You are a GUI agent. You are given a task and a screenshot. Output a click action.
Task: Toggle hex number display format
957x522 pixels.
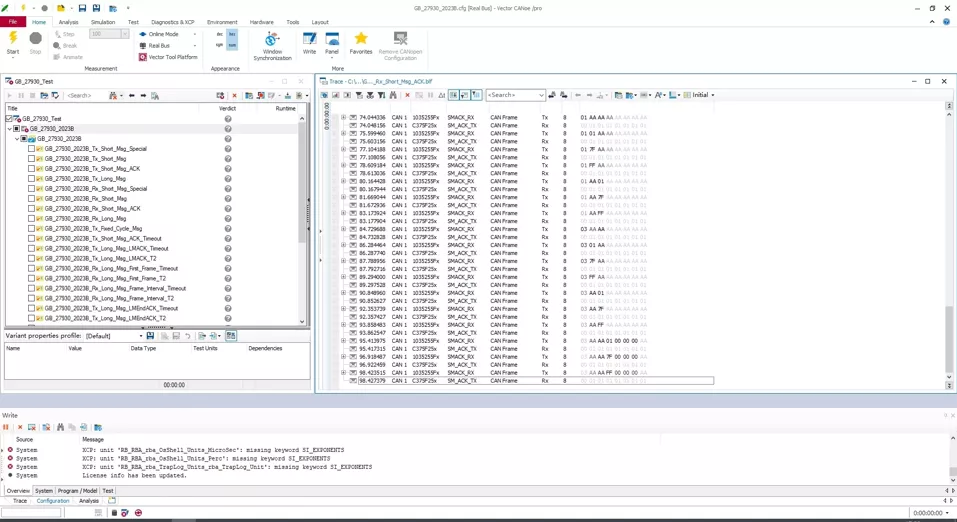232,34
